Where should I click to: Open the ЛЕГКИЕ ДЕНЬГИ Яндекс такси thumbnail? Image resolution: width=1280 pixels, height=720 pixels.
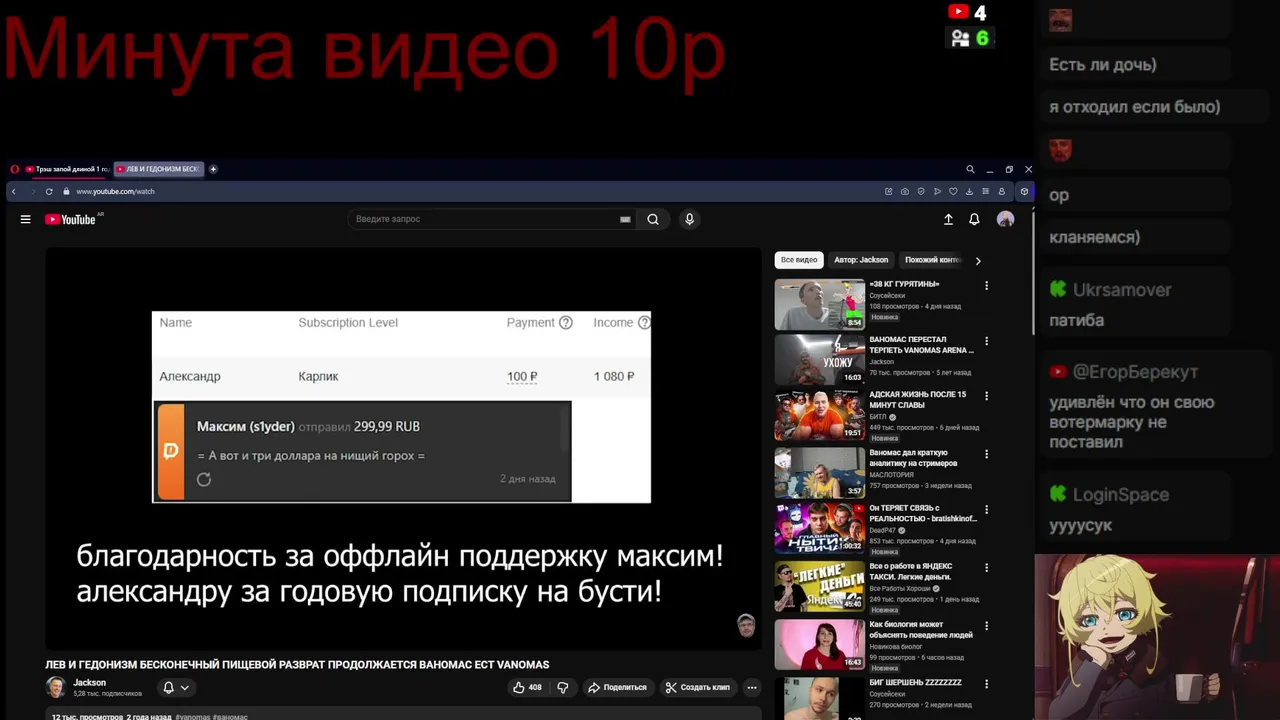[x=820, y=585]
